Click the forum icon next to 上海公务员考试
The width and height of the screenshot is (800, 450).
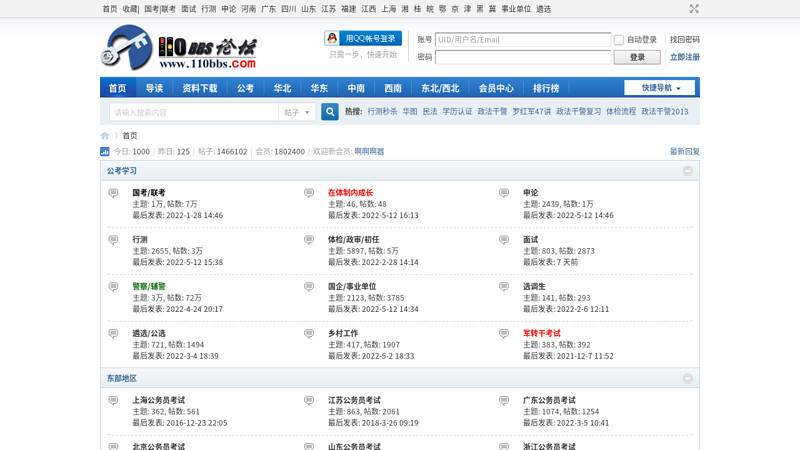tap(113, 401)
